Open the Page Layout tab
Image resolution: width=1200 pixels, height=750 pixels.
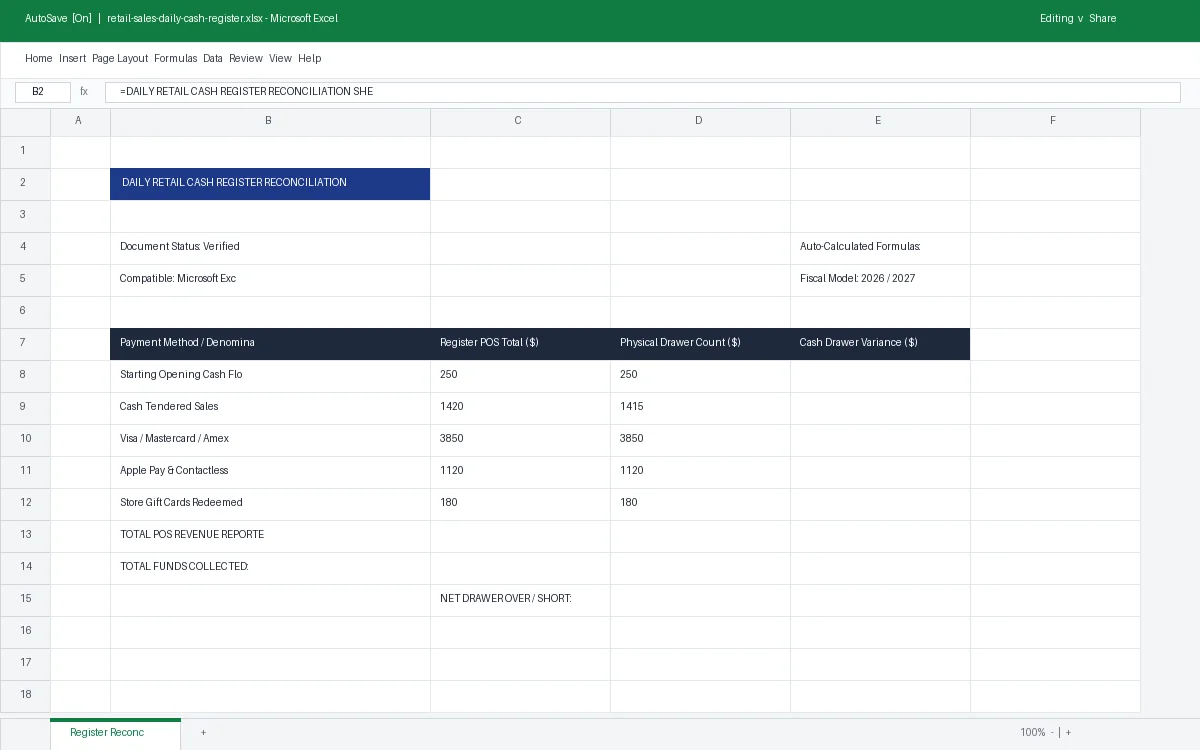120,58
